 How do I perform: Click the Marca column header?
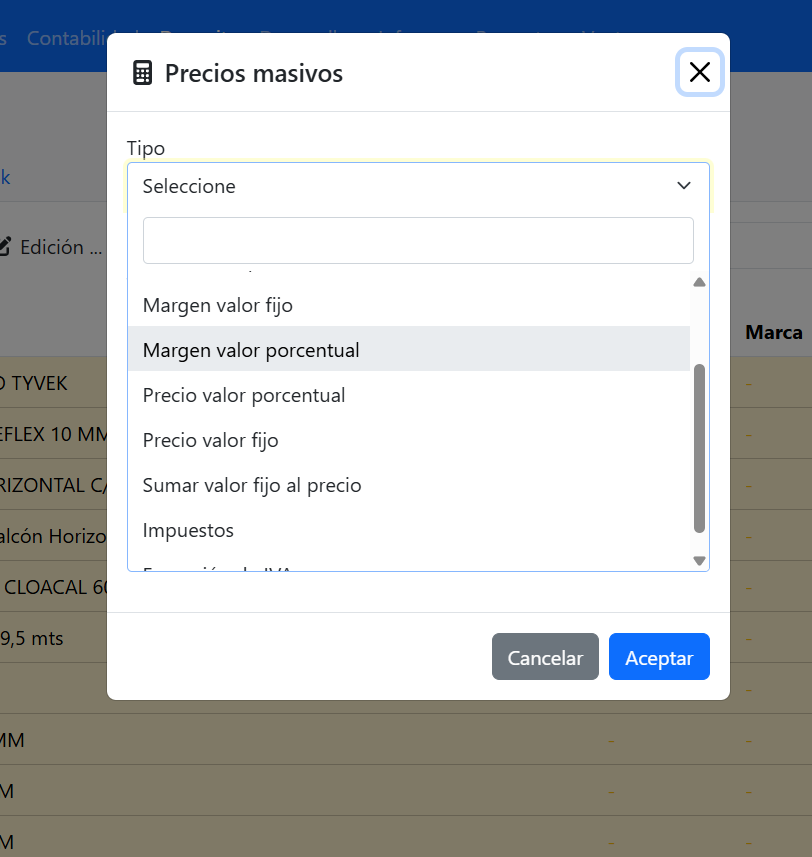(774, 332)
